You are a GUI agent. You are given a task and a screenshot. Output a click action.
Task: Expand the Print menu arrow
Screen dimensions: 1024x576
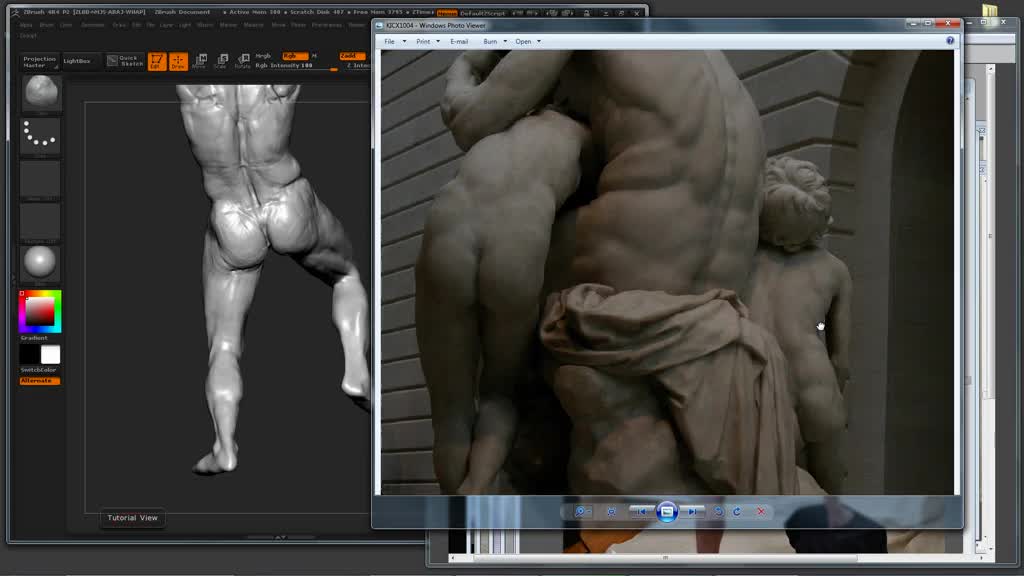(438, 41)
